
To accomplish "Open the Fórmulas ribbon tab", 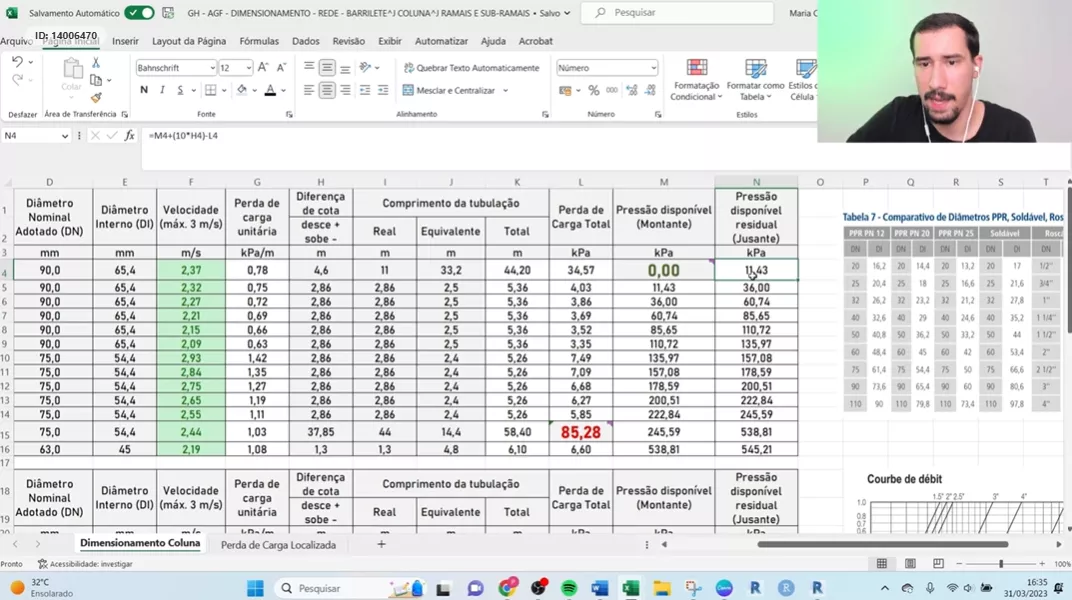I will tap(259, 41).
